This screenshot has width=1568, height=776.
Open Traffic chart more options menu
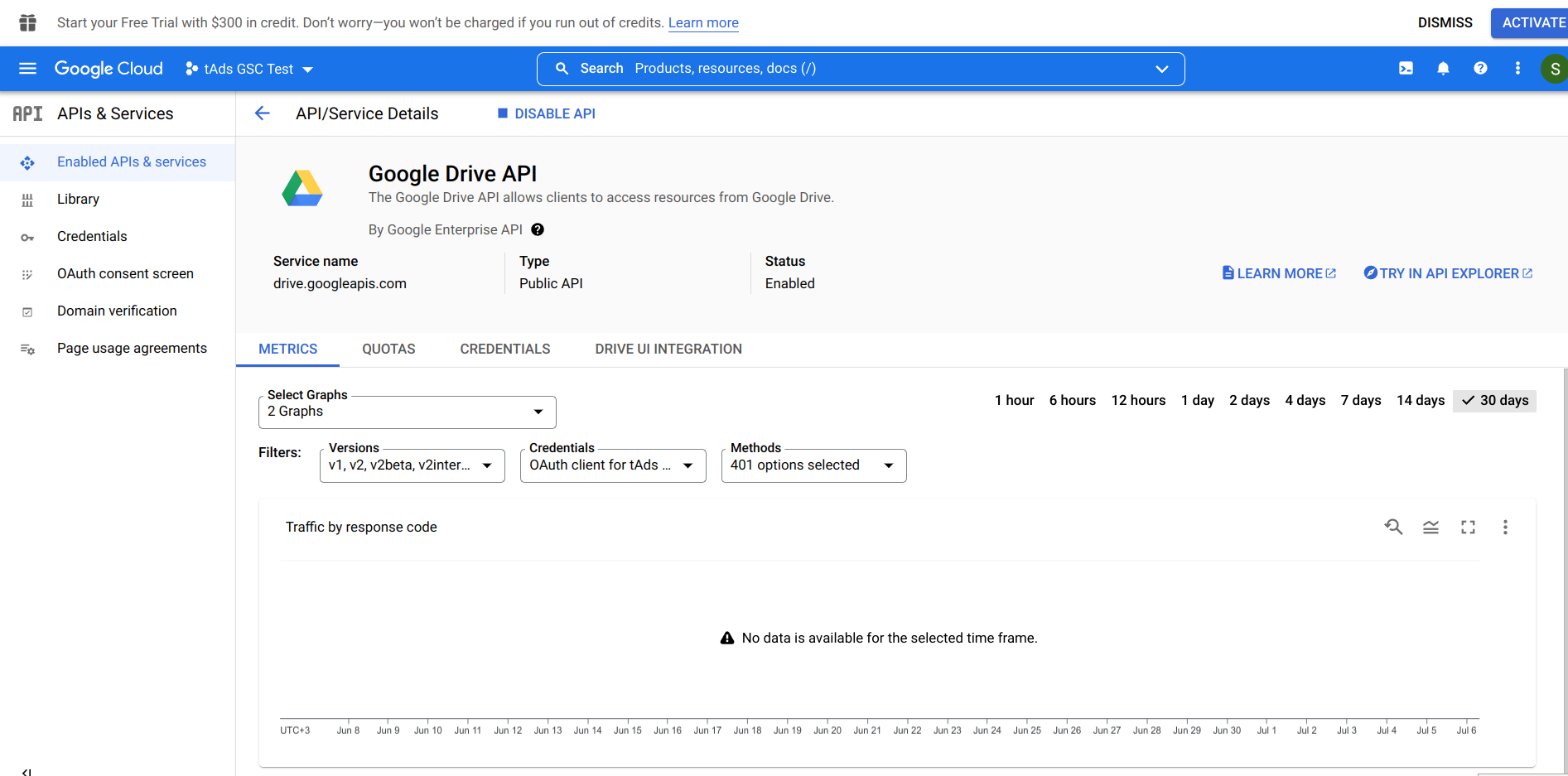click(1505, 527)
